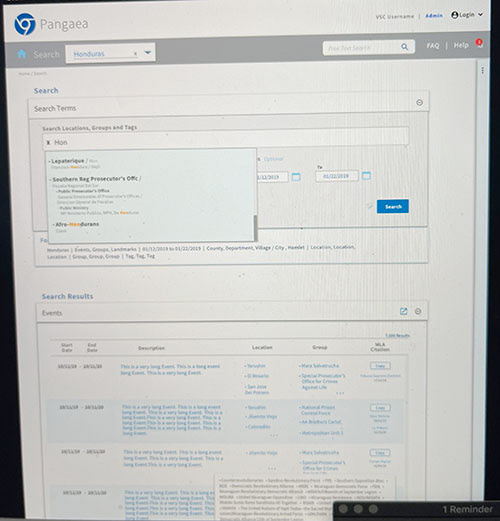Click in the Free Text Search field
The height and width of the screenshot is (521, 500).
363,48
